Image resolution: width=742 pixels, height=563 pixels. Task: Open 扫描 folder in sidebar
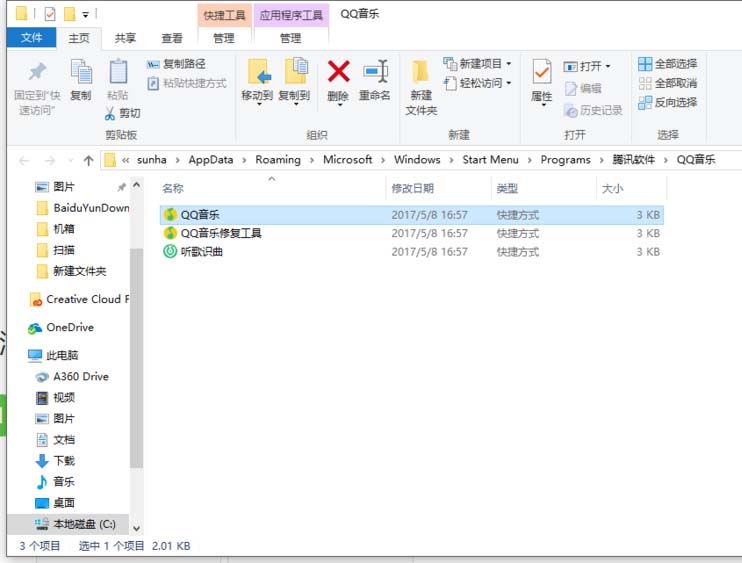click(56, 250)
